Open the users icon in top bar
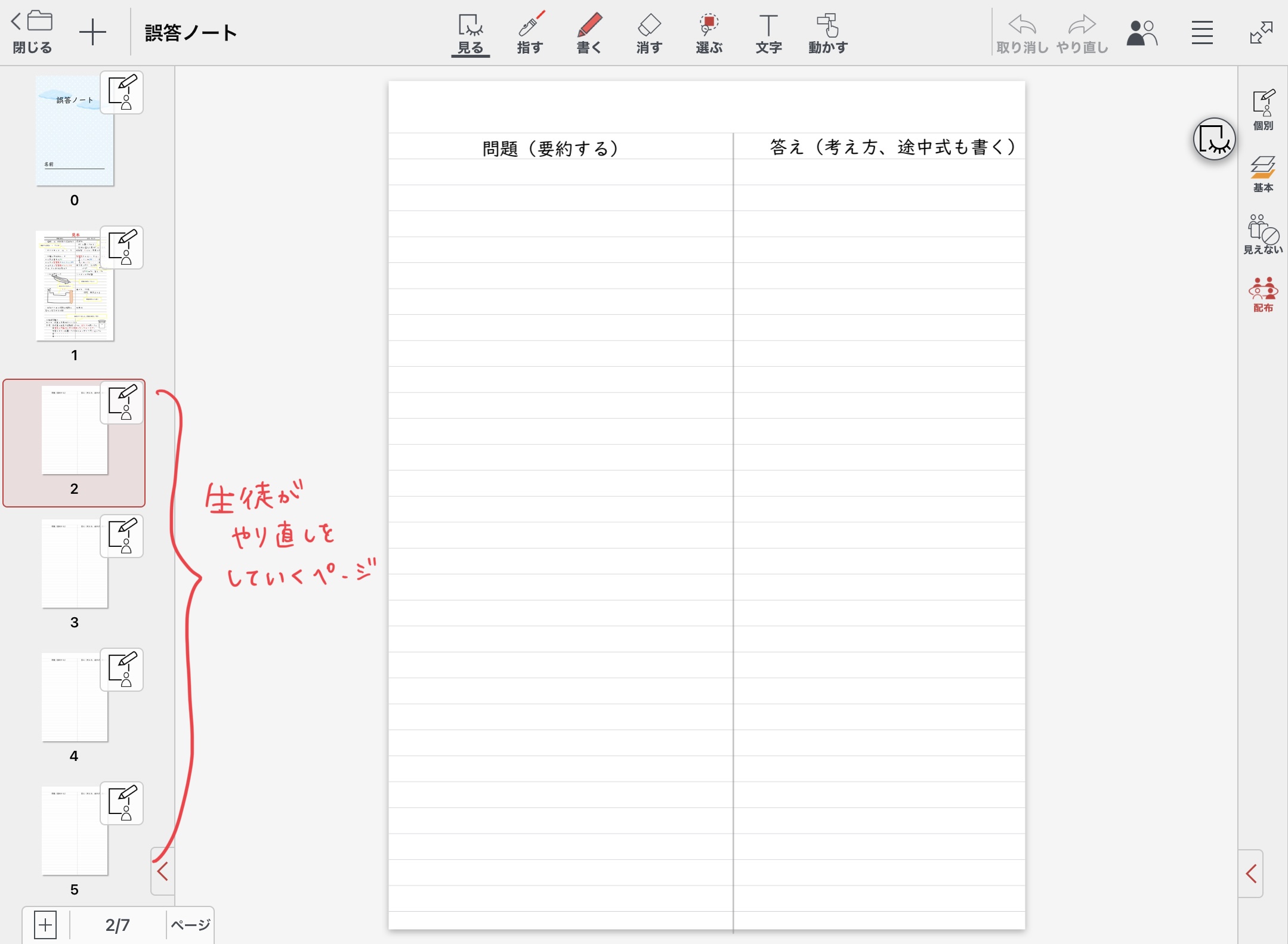 tap(1141, 33)
